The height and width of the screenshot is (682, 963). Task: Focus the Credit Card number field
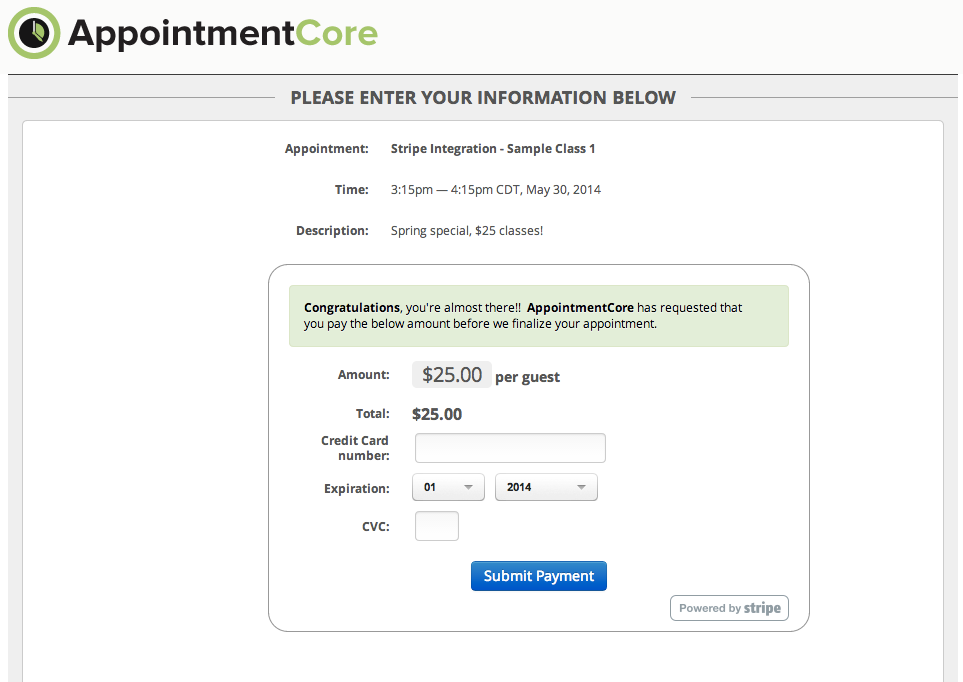[x=510, y=448]
